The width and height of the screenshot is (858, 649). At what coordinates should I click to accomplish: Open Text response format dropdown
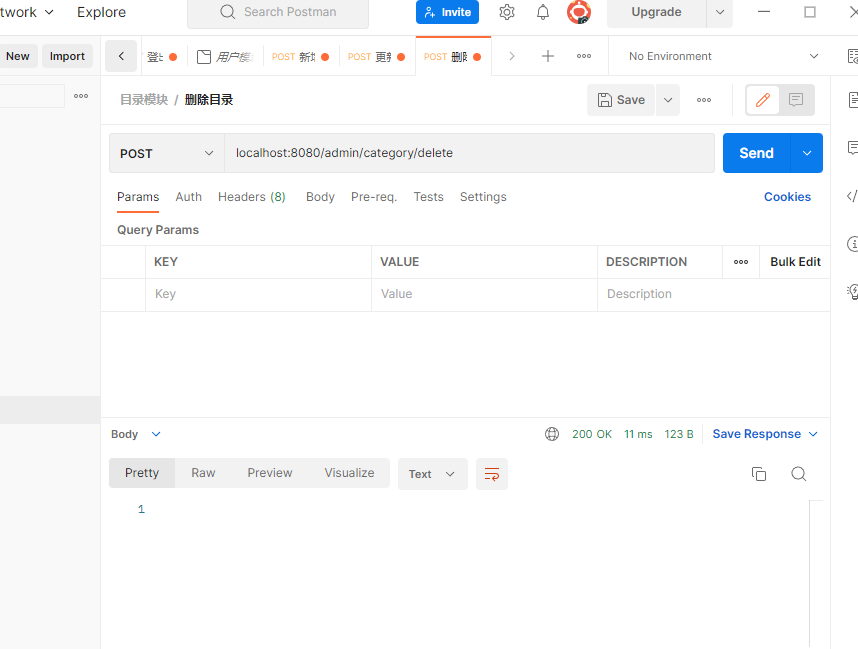[433, 474]
